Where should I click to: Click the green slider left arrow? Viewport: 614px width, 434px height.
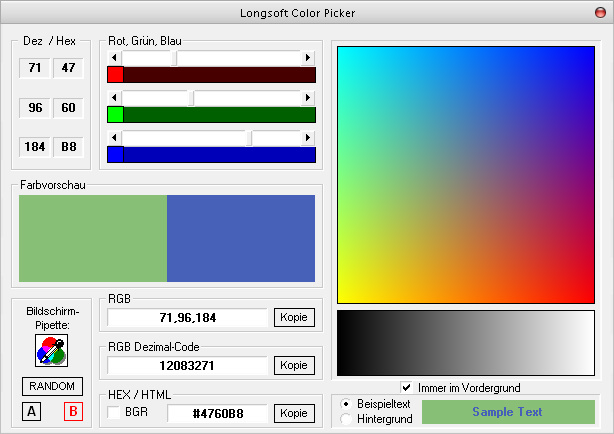[114, 98]
